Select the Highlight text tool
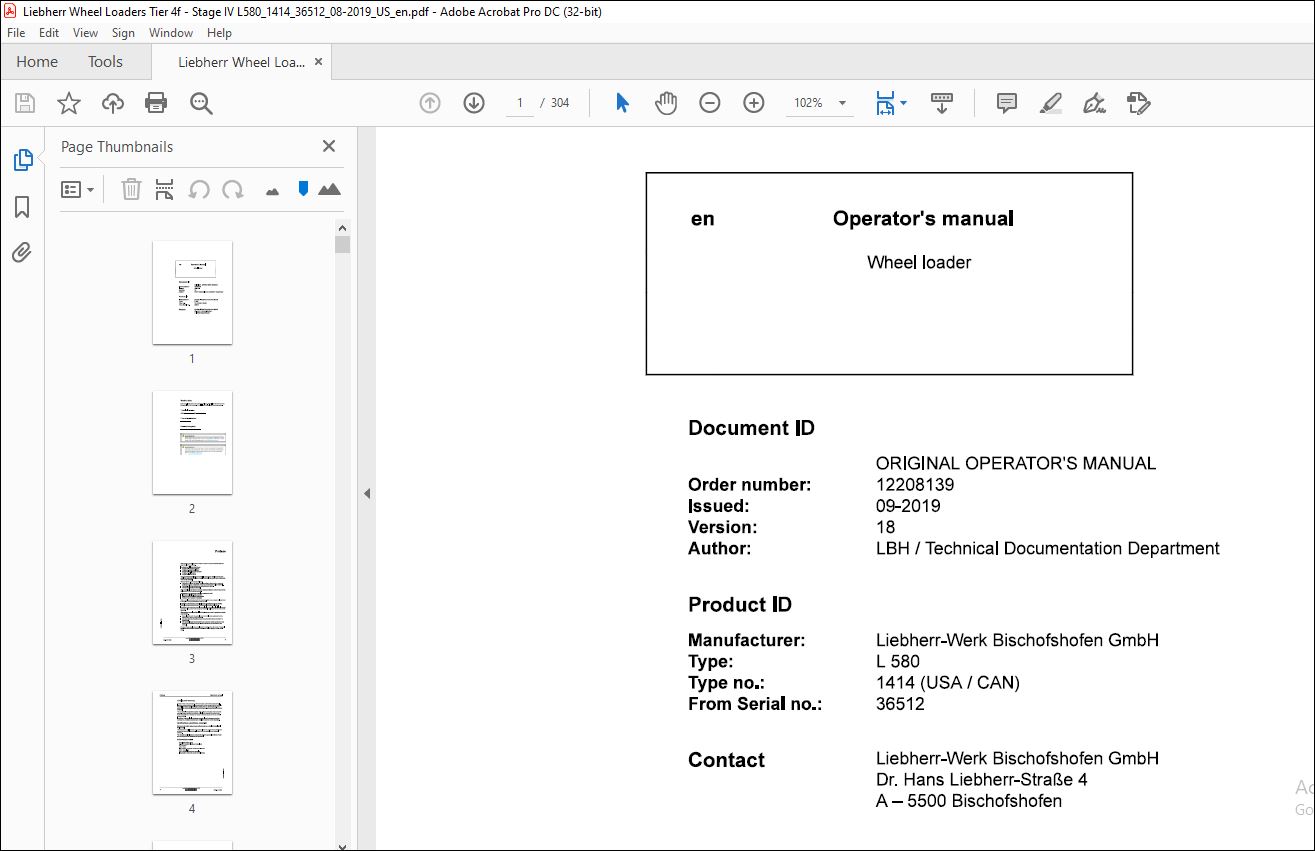The height and width of the screenshot is (851, 1315). pos(1050,103)
